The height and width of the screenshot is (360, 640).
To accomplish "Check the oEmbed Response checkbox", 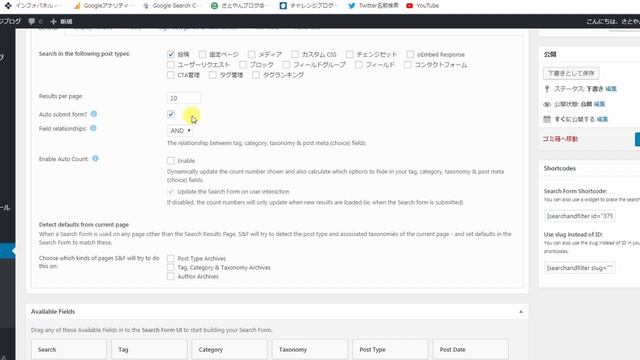I will [x=410, y=54].
